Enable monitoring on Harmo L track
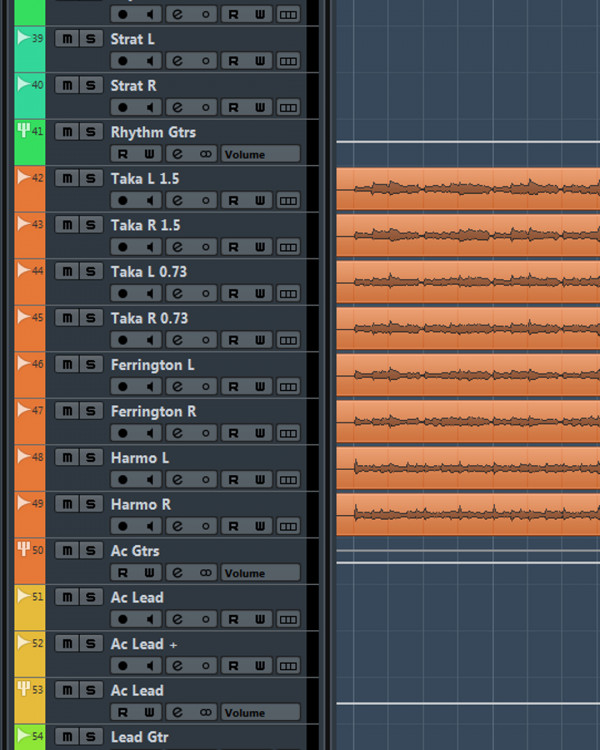 click(150, 479)
